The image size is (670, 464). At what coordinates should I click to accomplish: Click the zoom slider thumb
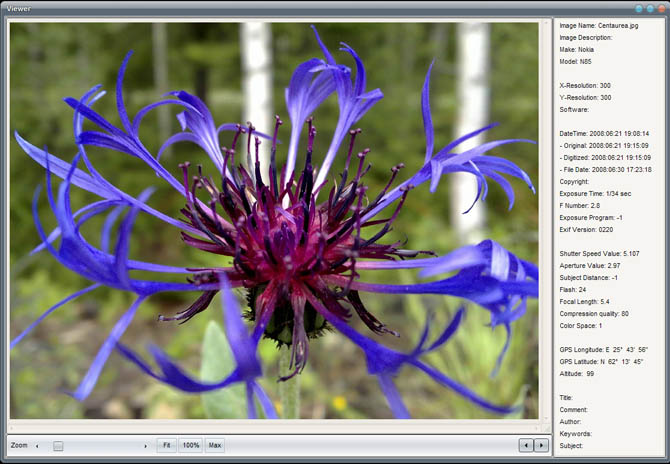point(58,445)
